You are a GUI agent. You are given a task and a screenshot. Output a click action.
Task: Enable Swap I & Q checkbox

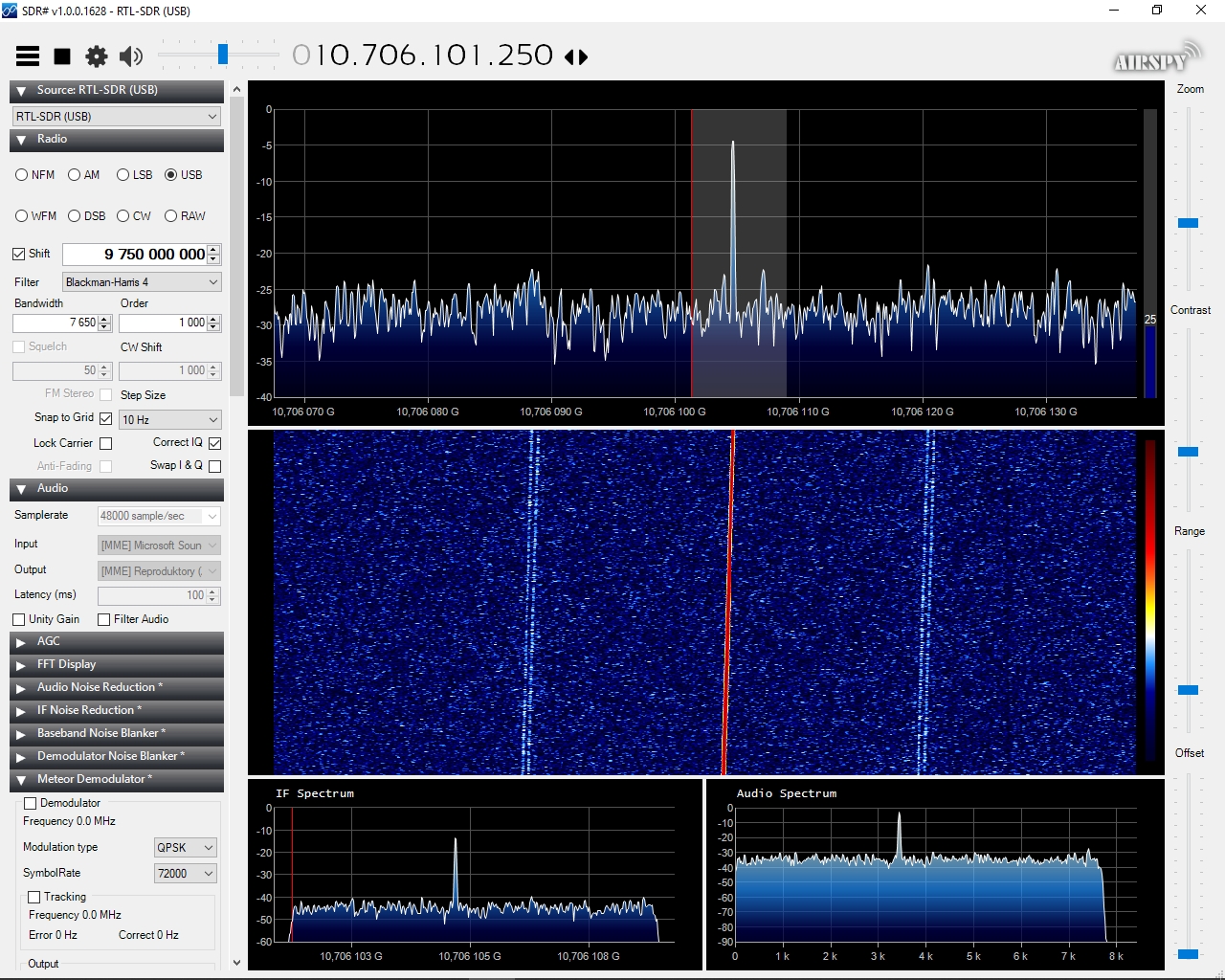(215, 466)
